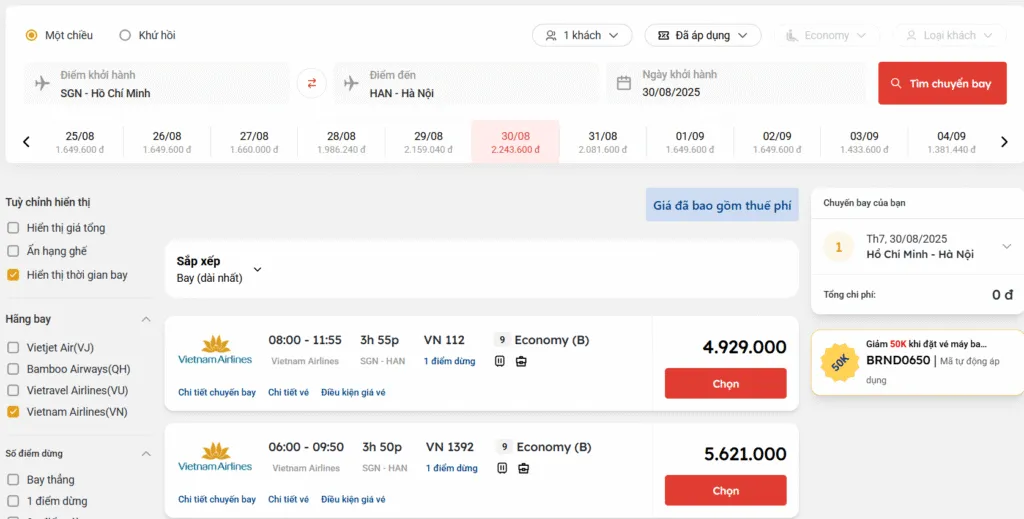Filter by Vietravel Airlines(VU)
This screenshot has height=519, width=1024.
tap(13, 390)
